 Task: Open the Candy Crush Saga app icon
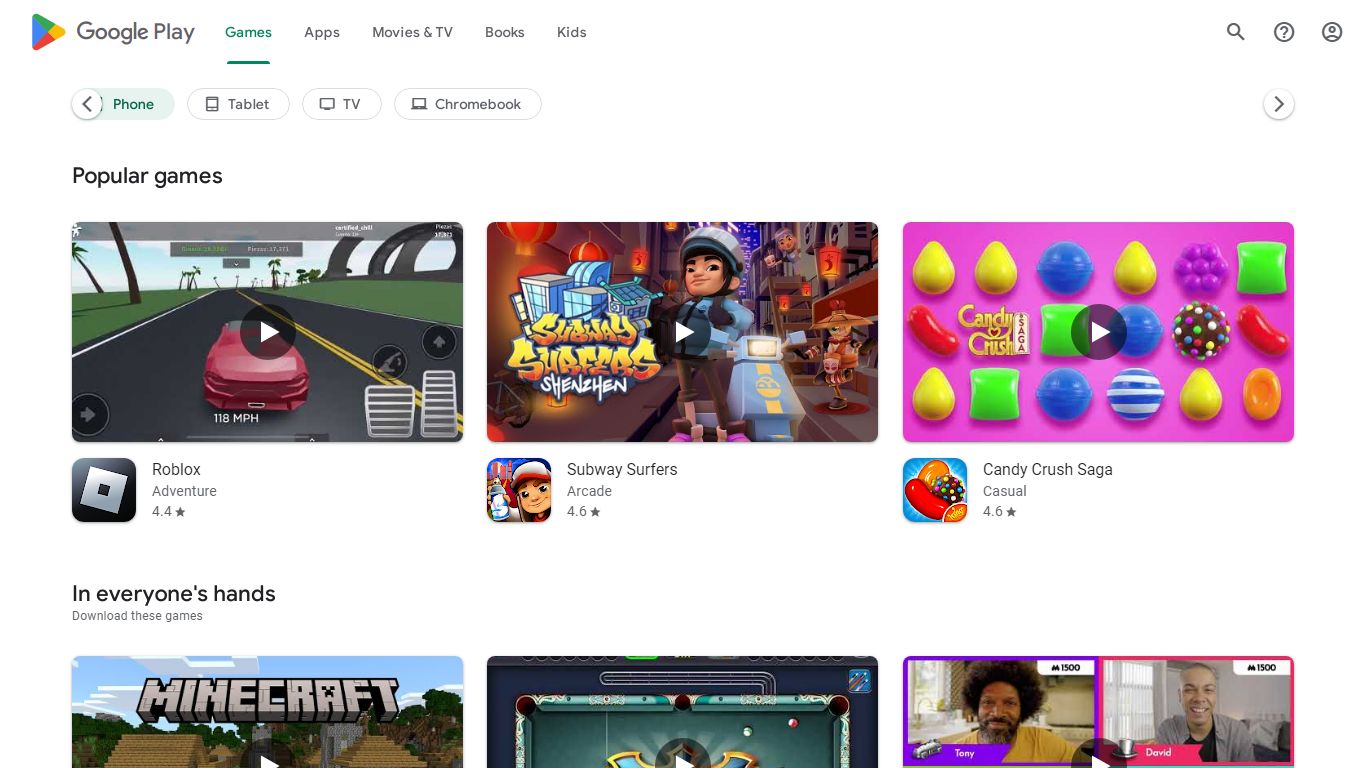point(935,490)
